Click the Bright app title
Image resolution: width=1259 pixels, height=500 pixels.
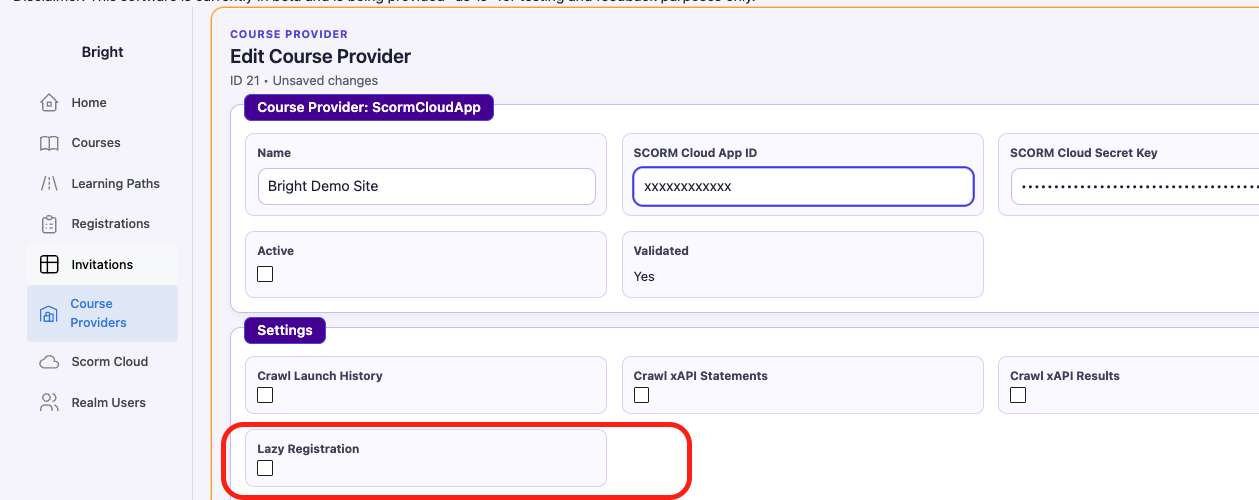(x=103, y=52)
